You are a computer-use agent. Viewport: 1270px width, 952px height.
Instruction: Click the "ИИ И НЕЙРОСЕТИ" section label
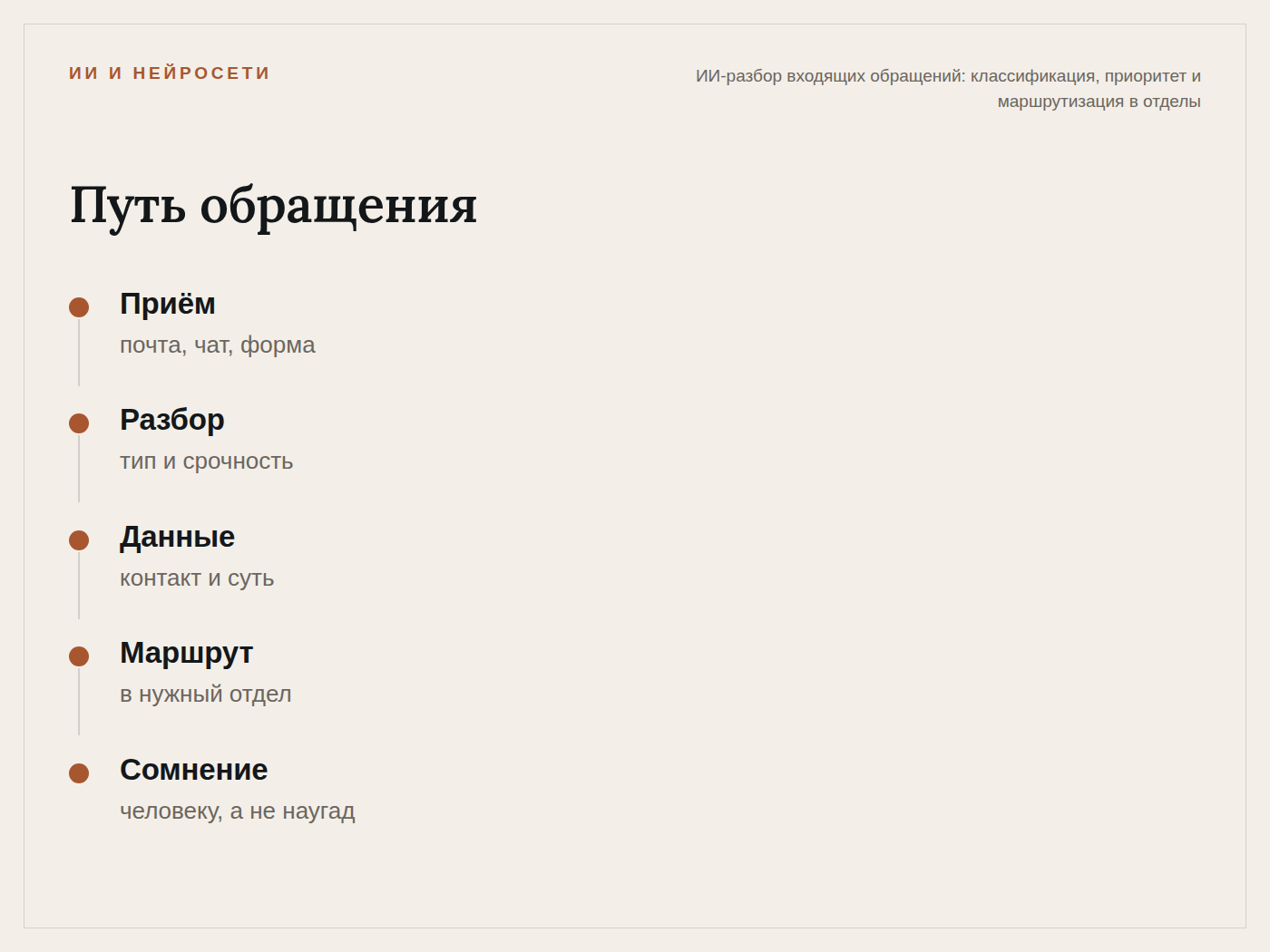(170, 73)
